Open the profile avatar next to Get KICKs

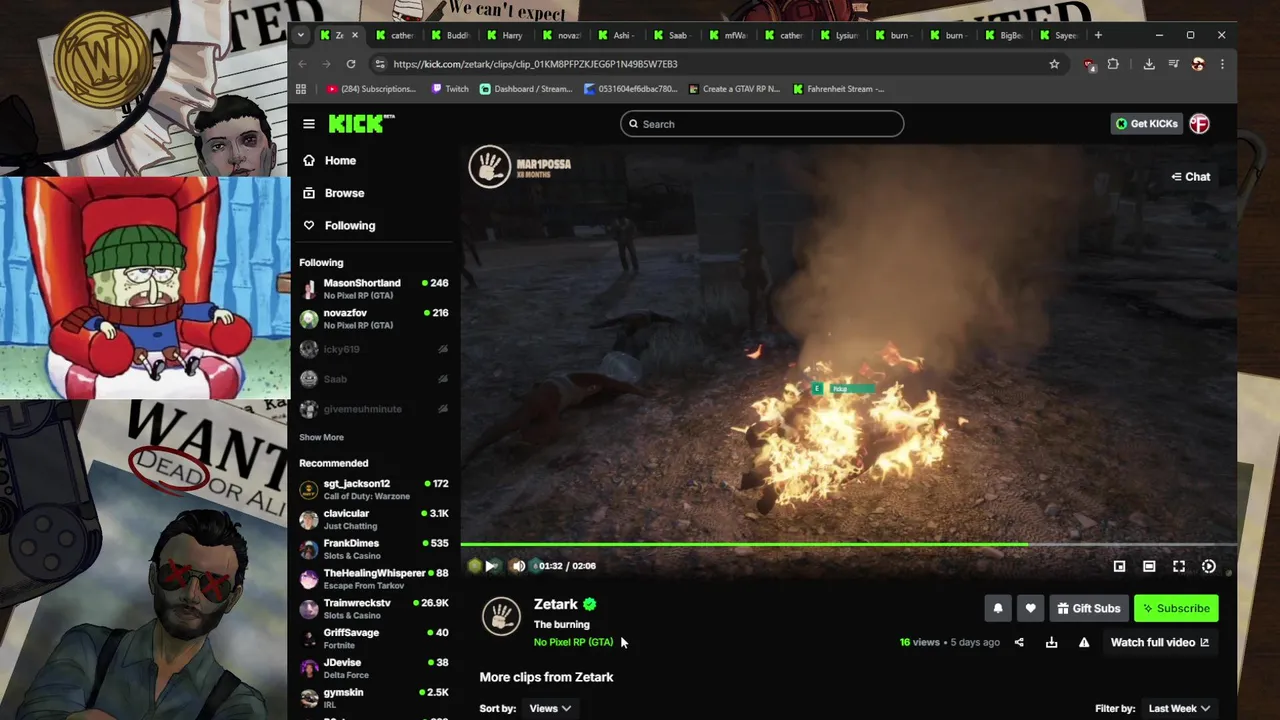pos(1199,124)
